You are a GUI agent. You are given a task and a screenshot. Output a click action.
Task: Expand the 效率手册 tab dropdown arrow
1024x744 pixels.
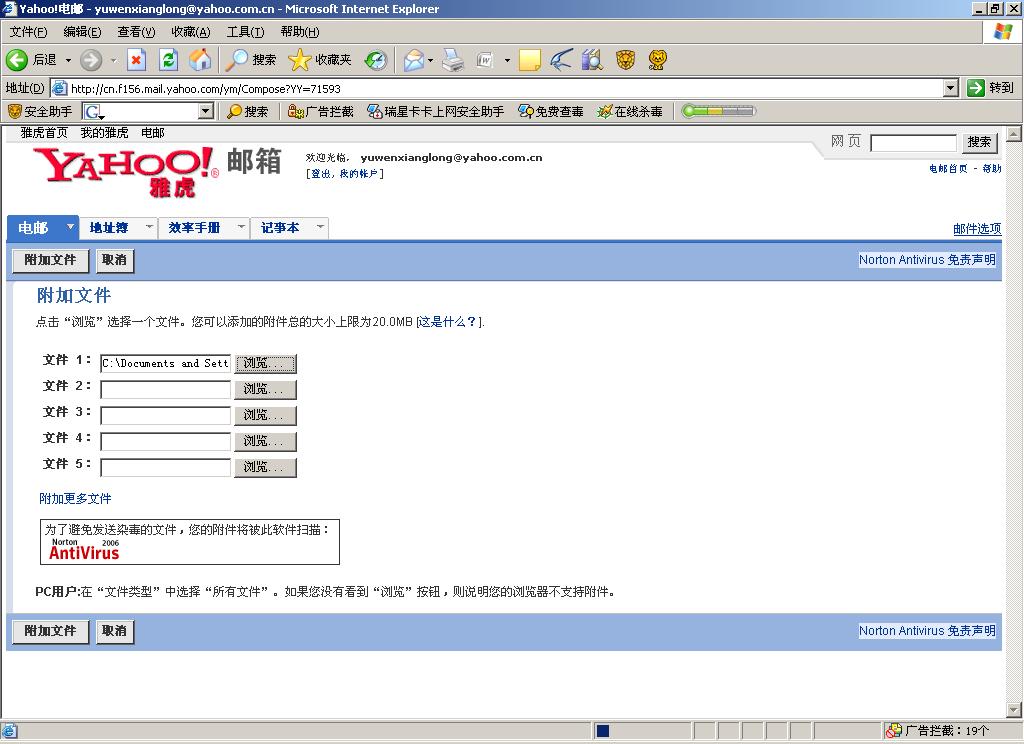242,227
